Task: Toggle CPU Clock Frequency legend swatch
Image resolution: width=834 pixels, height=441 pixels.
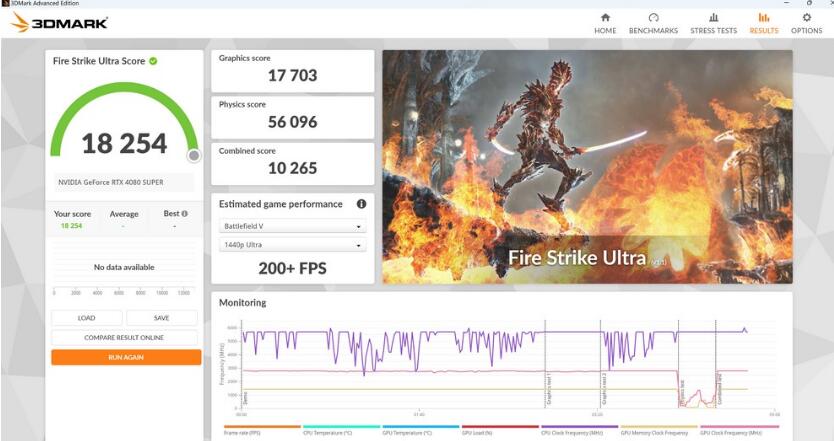Action: point(580,427)
